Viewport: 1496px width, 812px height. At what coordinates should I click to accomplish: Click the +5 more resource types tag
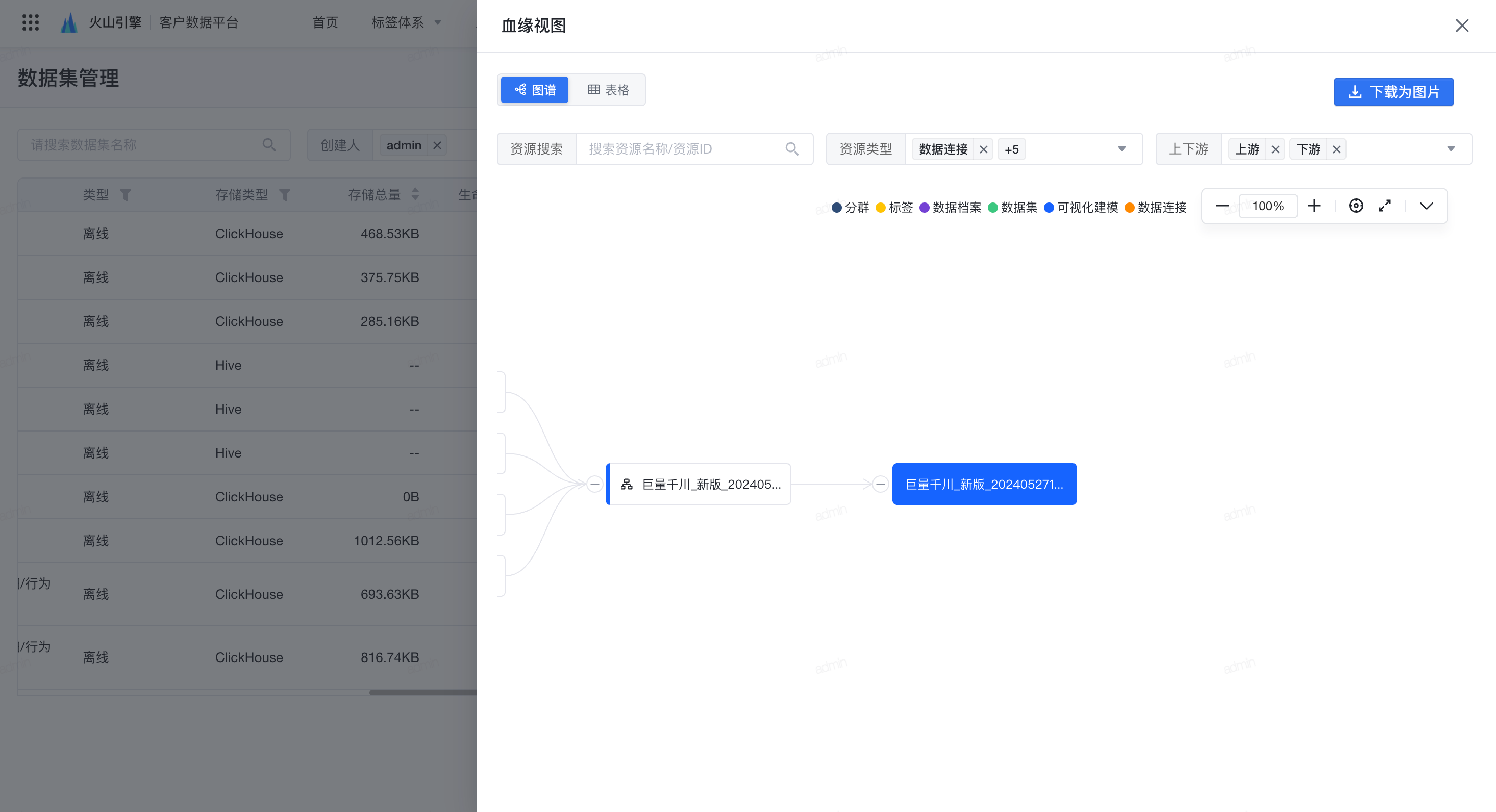1011,150
